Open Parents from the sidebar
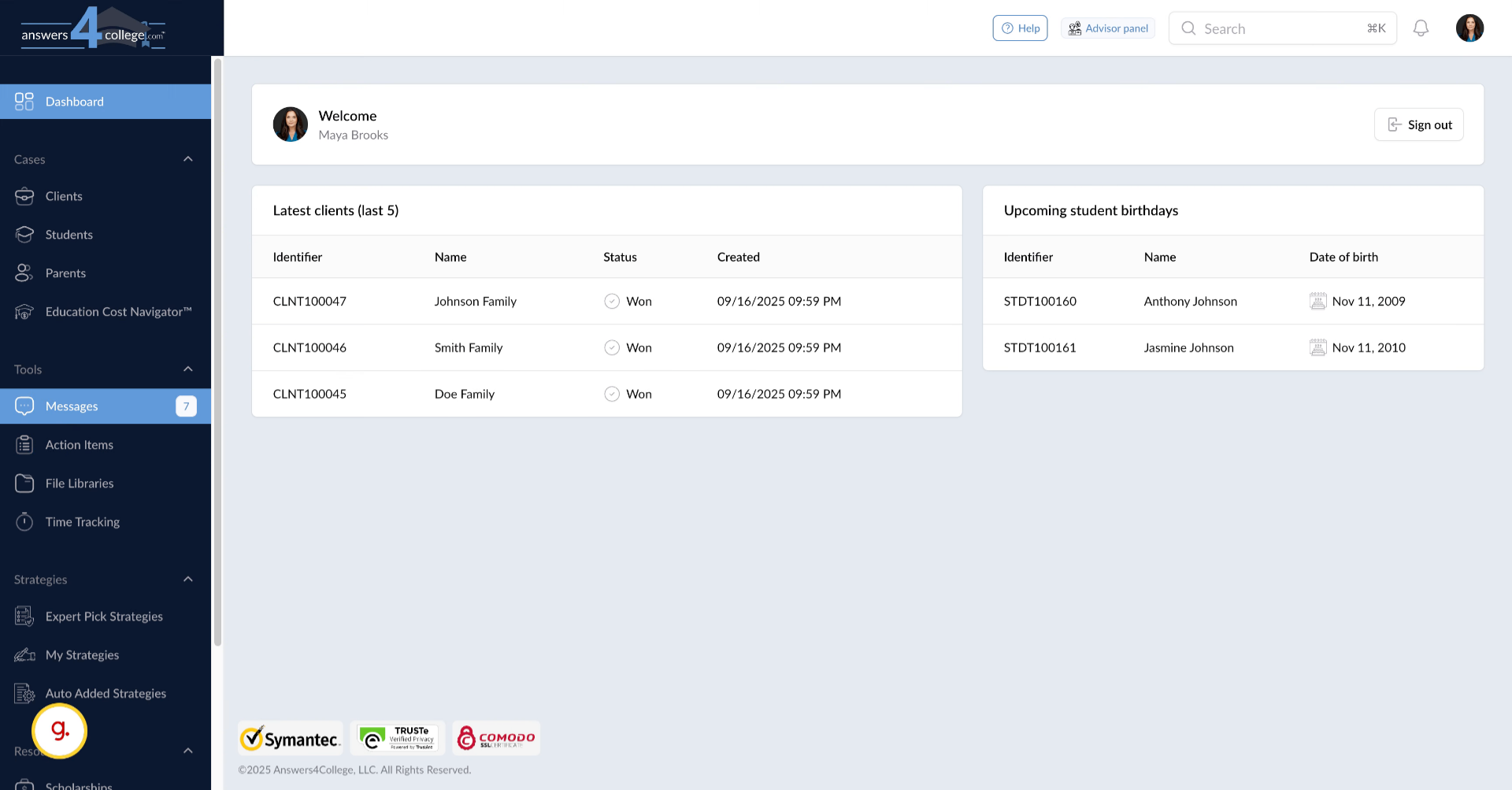This screenshot has height=790, width=1512. coord(24,273)
